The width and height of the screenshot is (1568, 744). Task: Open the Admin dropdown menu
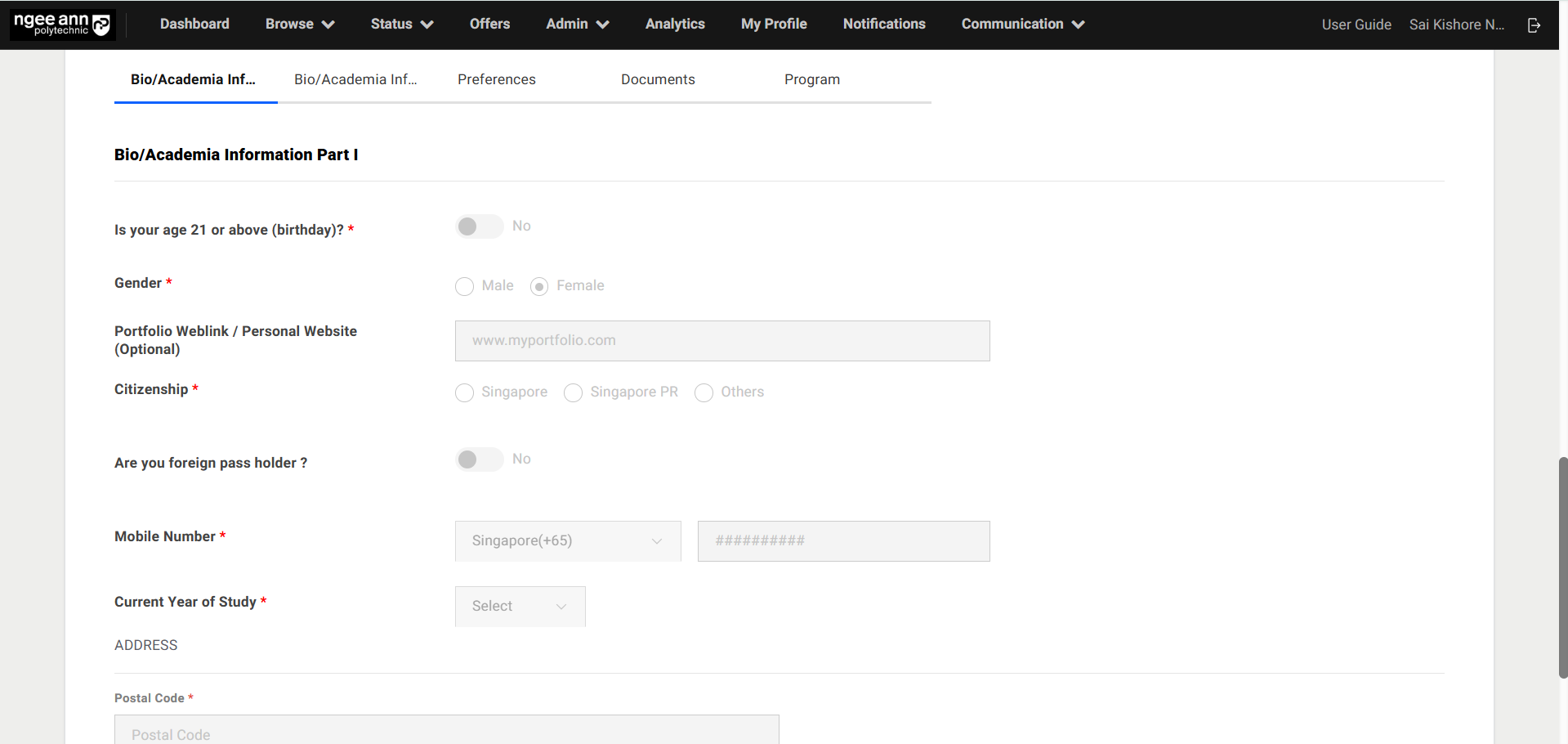click(577, 25)
